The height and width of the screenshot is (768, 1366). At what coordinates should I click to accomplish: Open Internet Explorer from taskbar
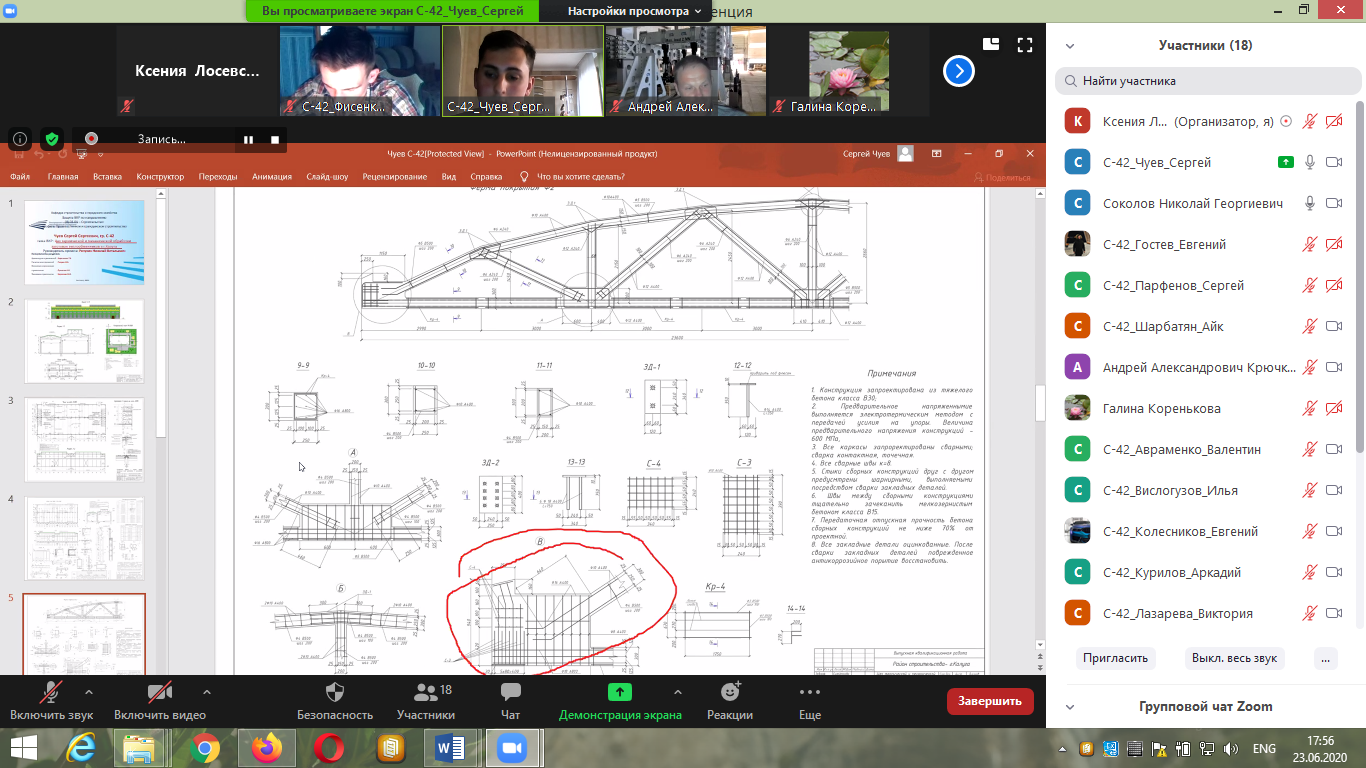(x=82, y=747)
